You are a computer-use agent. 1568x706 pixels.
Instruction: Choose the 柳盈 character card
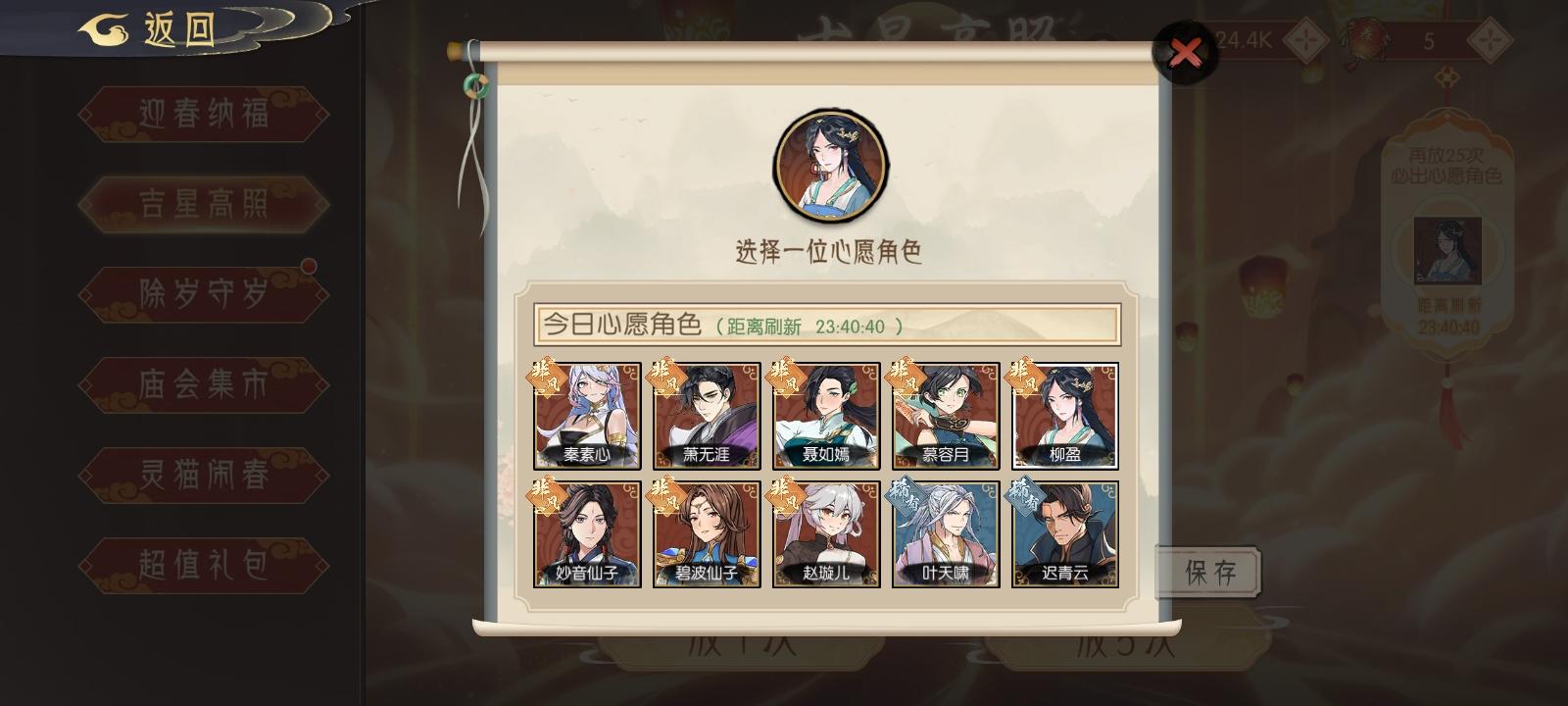click(x=1065, y=416)
